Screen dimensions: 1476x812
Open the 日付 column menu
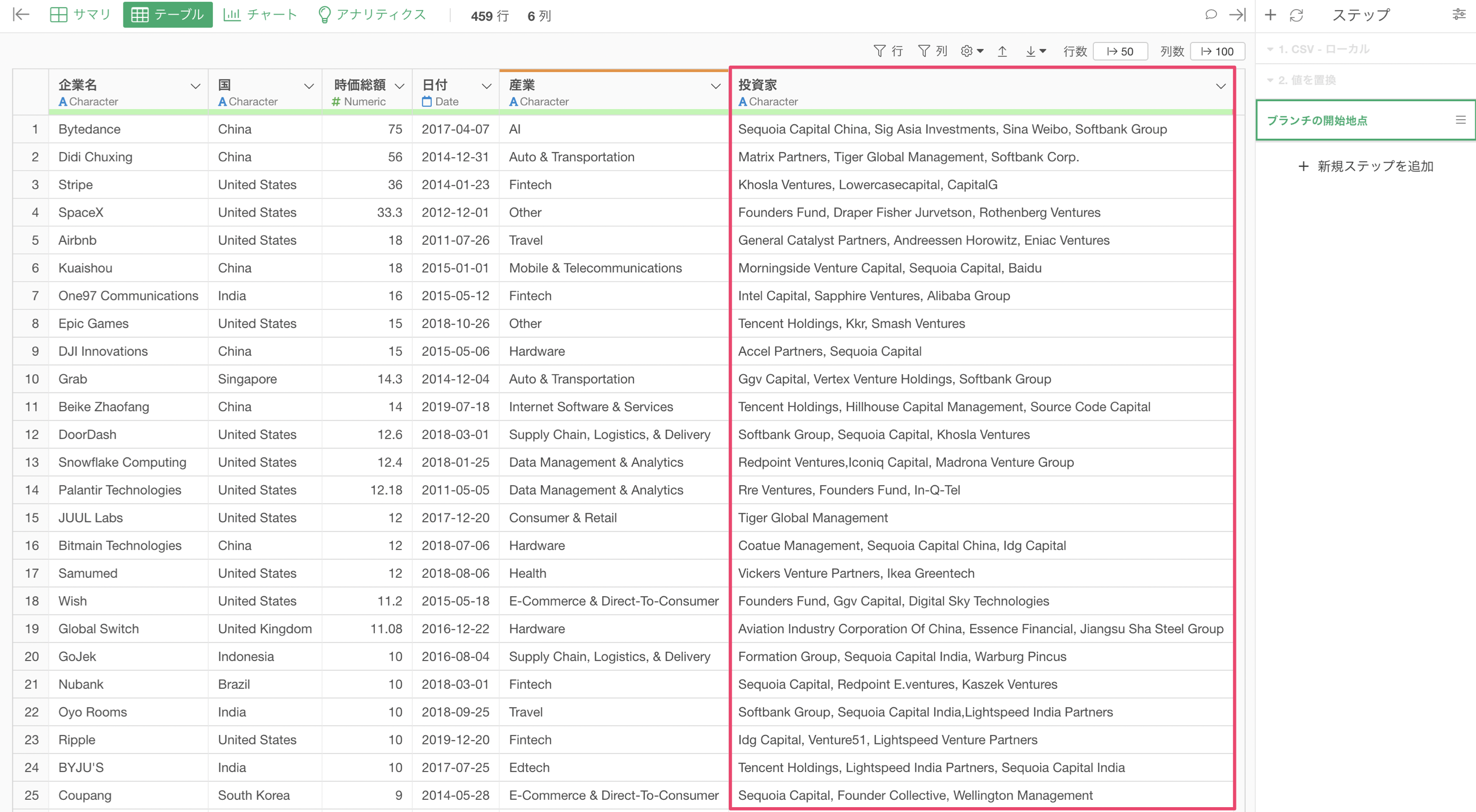pyautogui.click(x=486, y=86)
